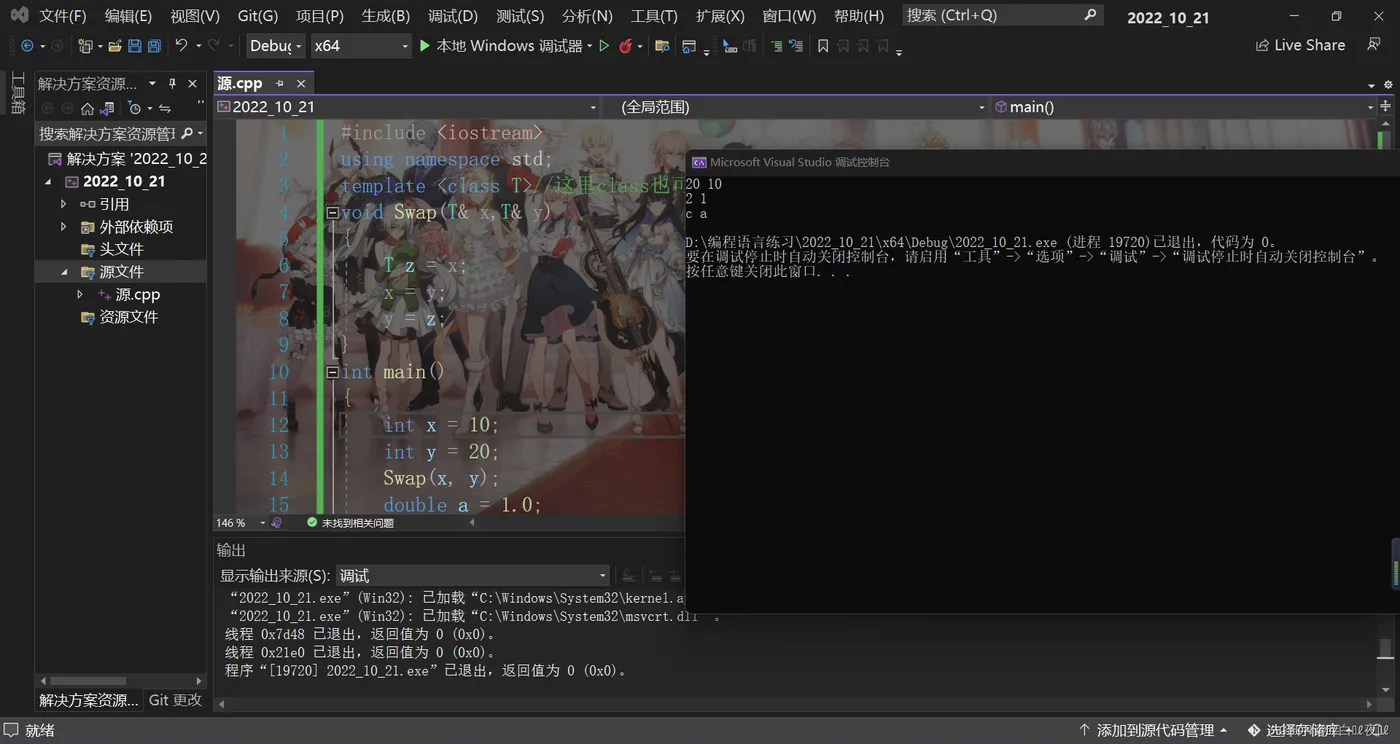
Task: Collapse the 源文件 folder node
Action: click(64, 272)
